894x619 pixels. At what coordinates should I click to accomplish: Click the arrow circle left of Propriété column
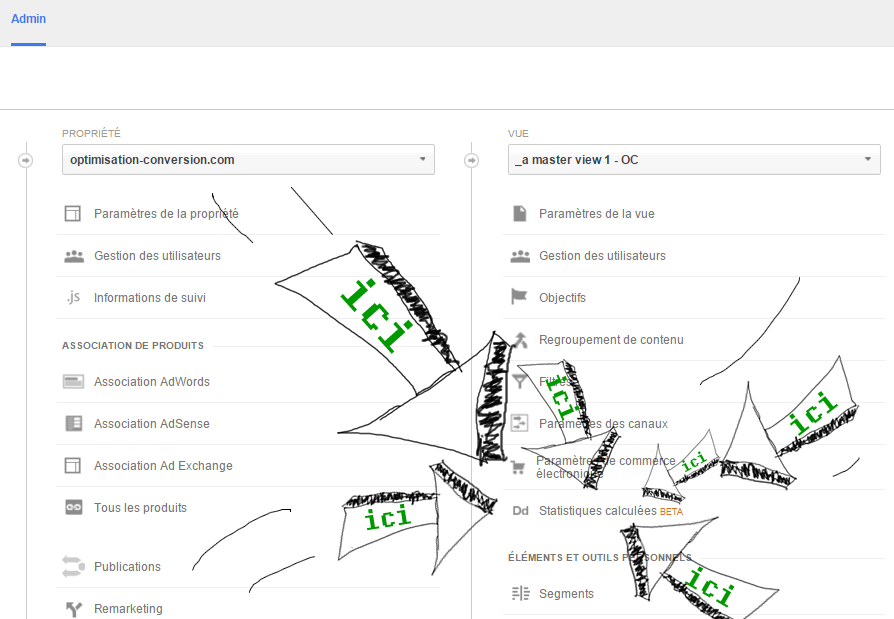pos(26,160)
